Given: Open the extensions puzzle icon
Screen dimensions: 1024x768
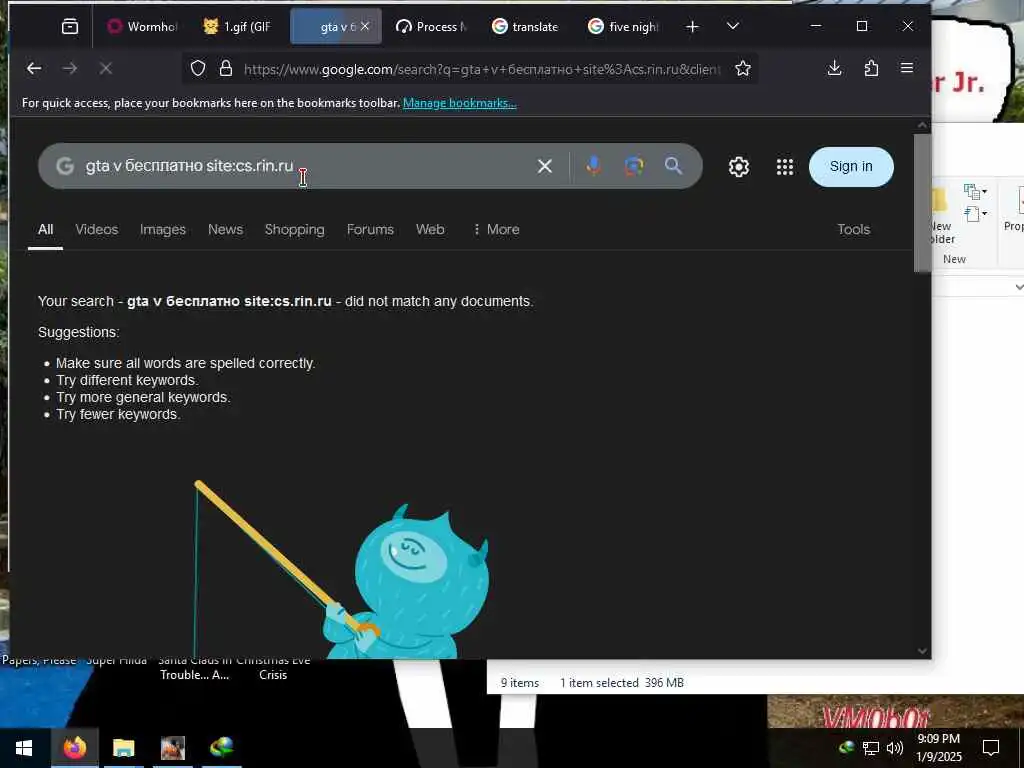Looking at the screenshot, I should click(871, 68).
